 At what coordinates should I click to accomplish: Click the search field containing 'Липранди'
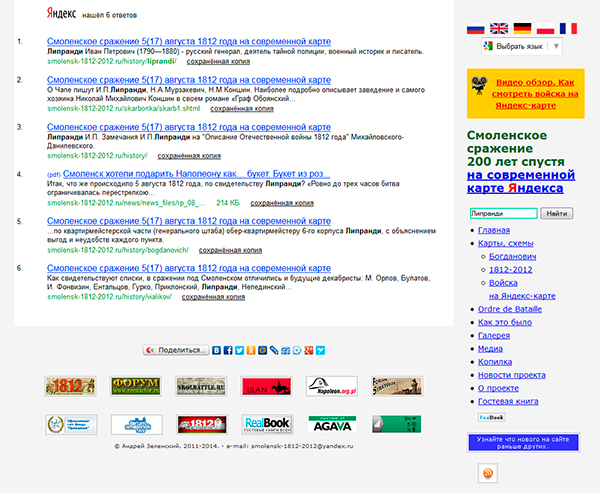(x=502, y=213)
